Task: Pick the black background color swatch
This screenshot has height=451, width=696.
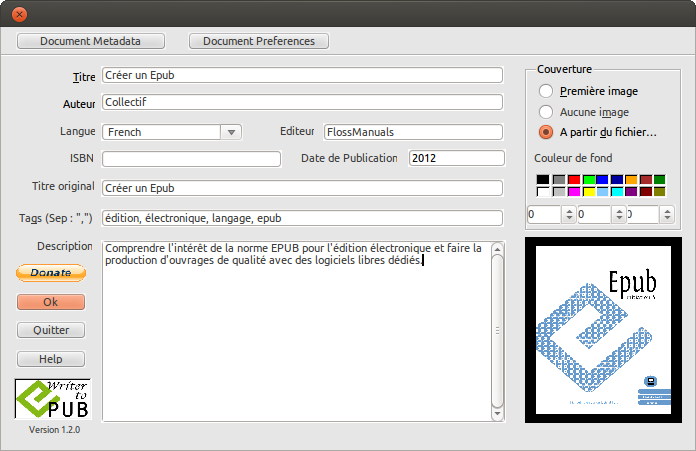Action: click(x=542, y=179)
